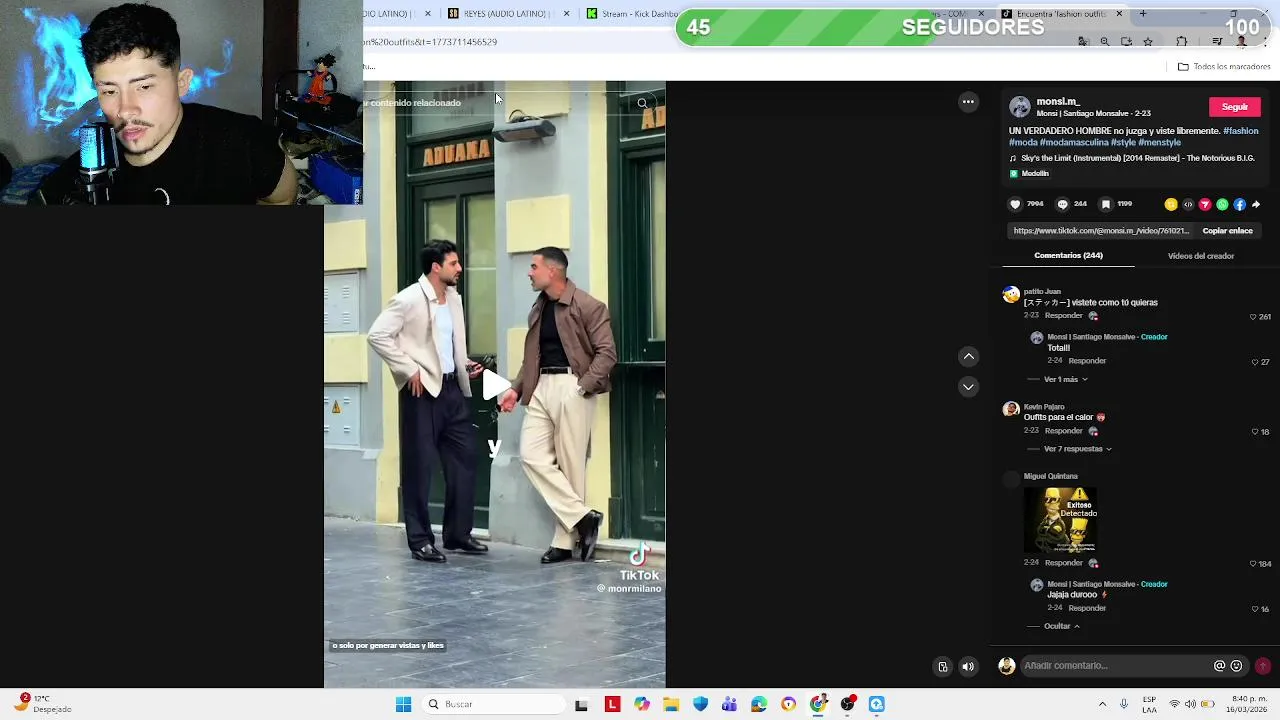This screenshot has height=720, width=1280.
Task: Open the Windows Start menu
Action: (404, 705)
